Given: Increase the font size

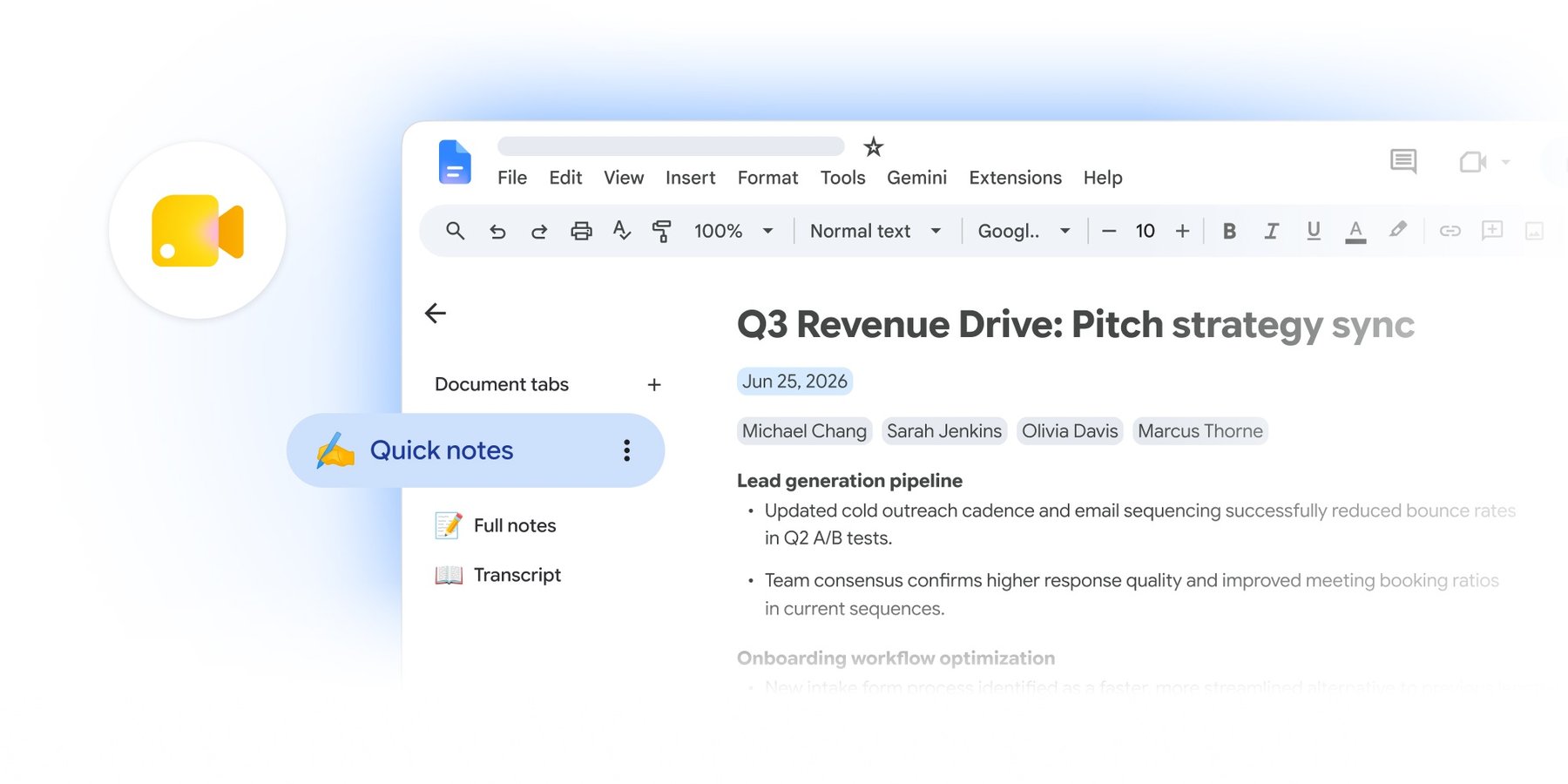Looking at the screenshot, I should (1182, 231).
